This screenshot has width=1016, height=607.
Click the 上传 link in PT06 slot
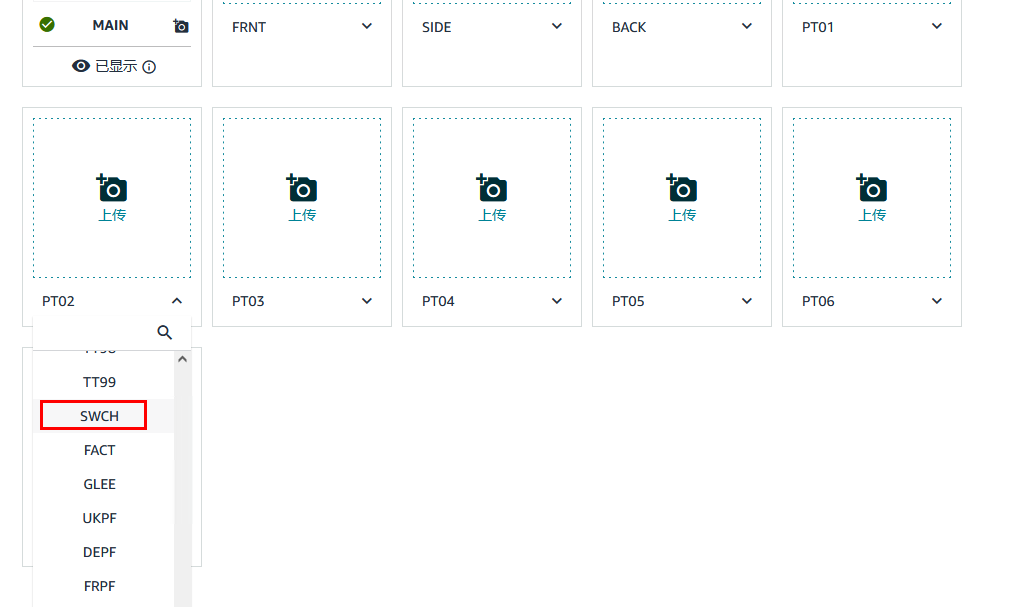872,215
